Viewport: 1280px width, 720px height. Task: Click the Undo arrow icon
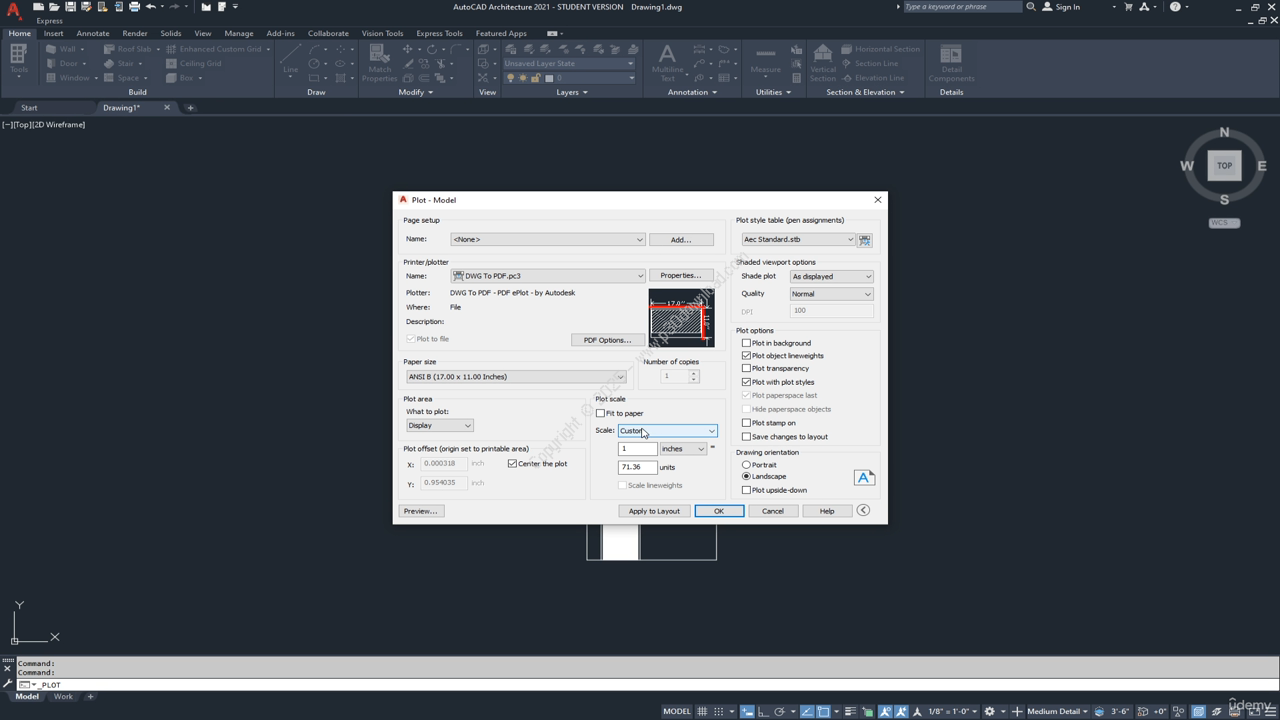pyautogui.click(x=151, y=7)
